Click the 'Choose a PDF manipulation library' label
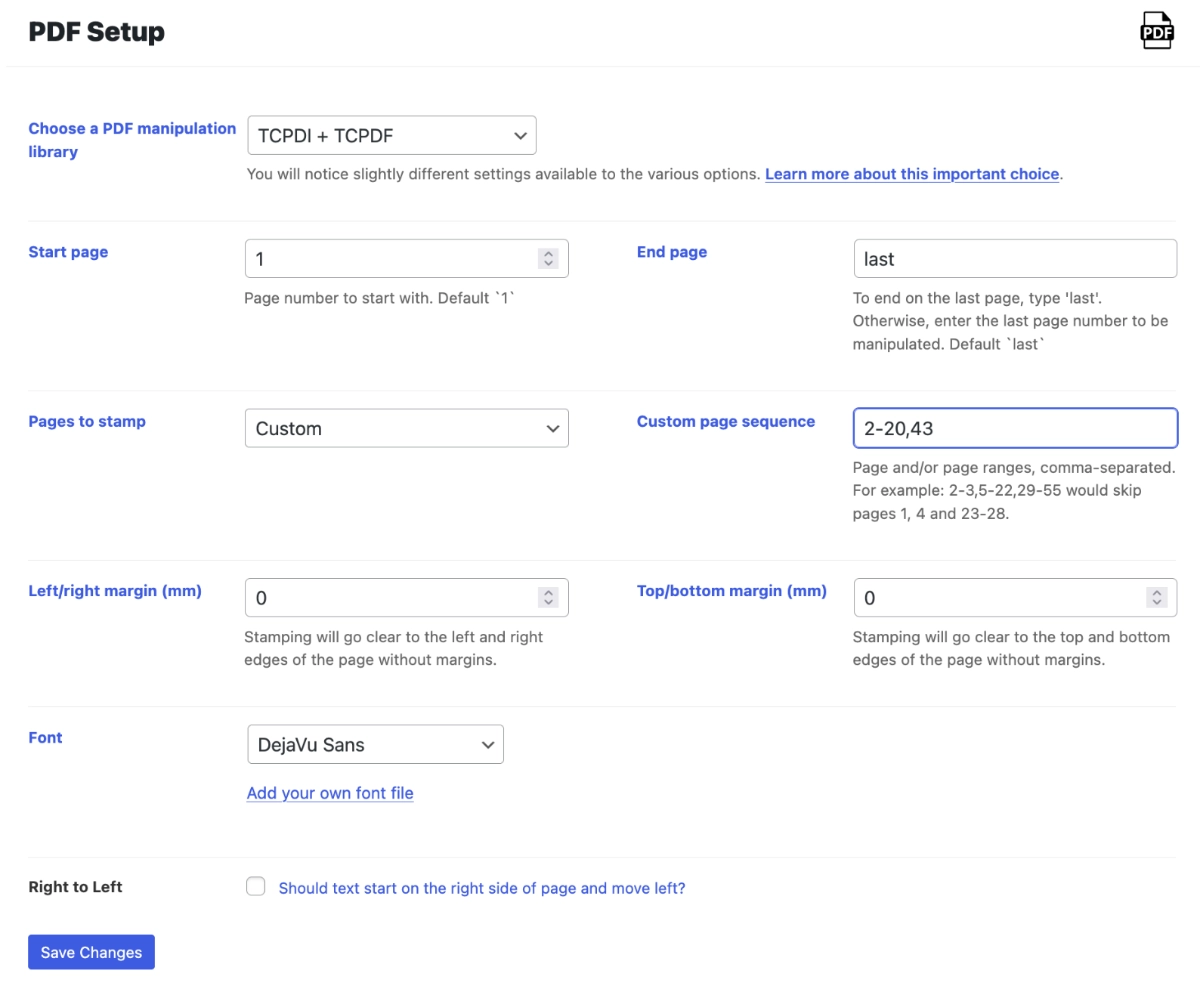Viewport: 1200px width, 992px height. tap(131, 140)
